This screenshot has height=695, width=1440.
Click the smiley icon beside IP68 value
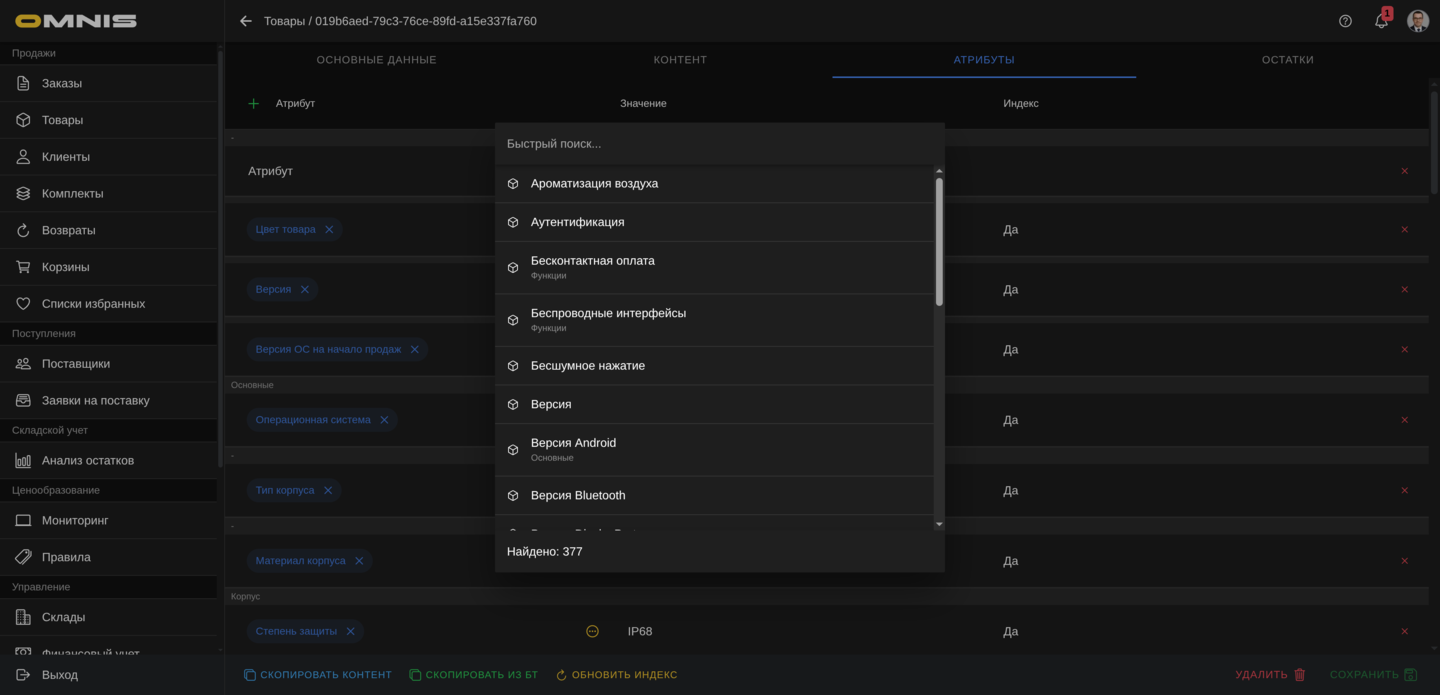point(592,631)
